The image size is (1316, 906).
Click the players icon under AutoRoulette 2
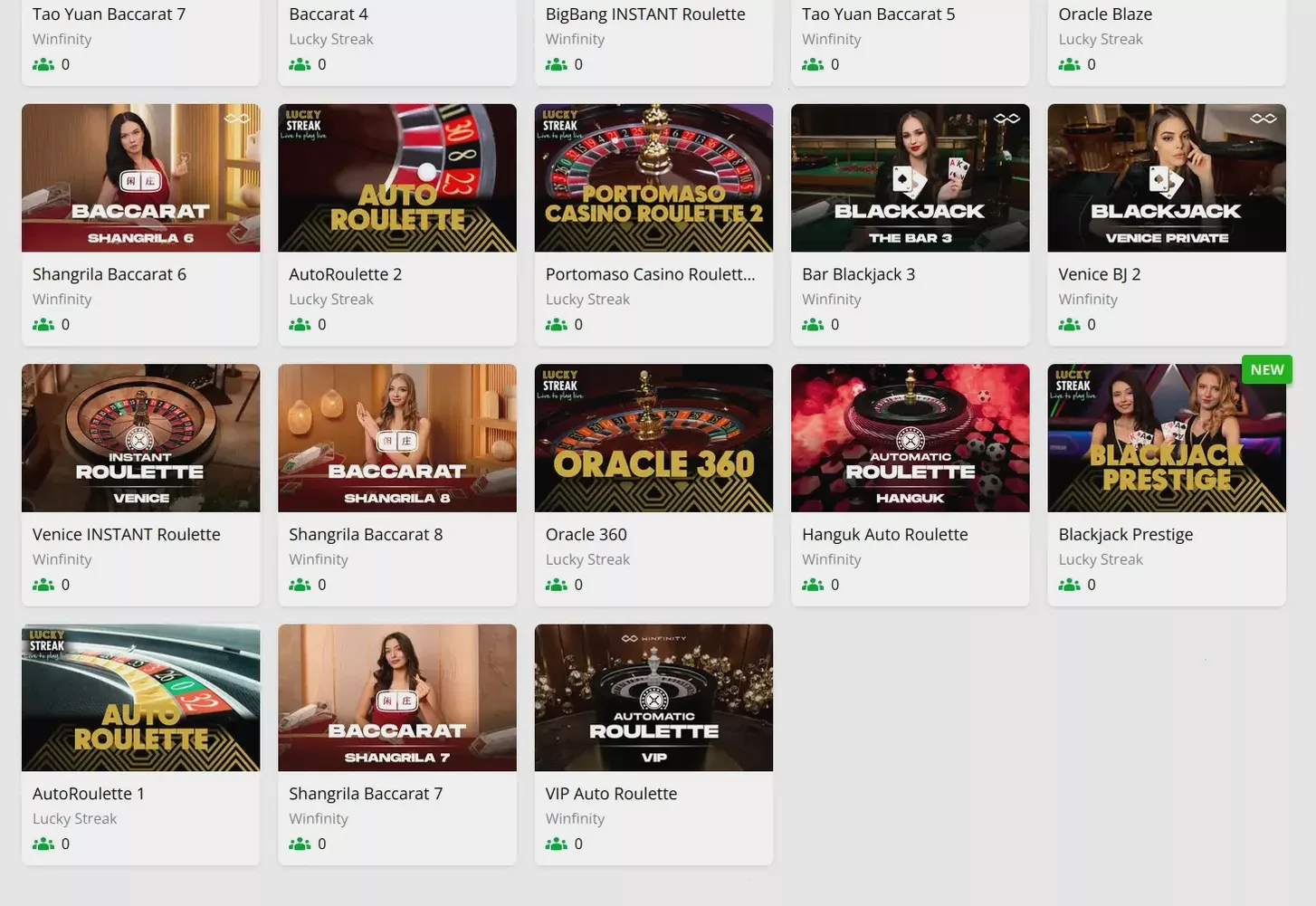tap(300, 324)
